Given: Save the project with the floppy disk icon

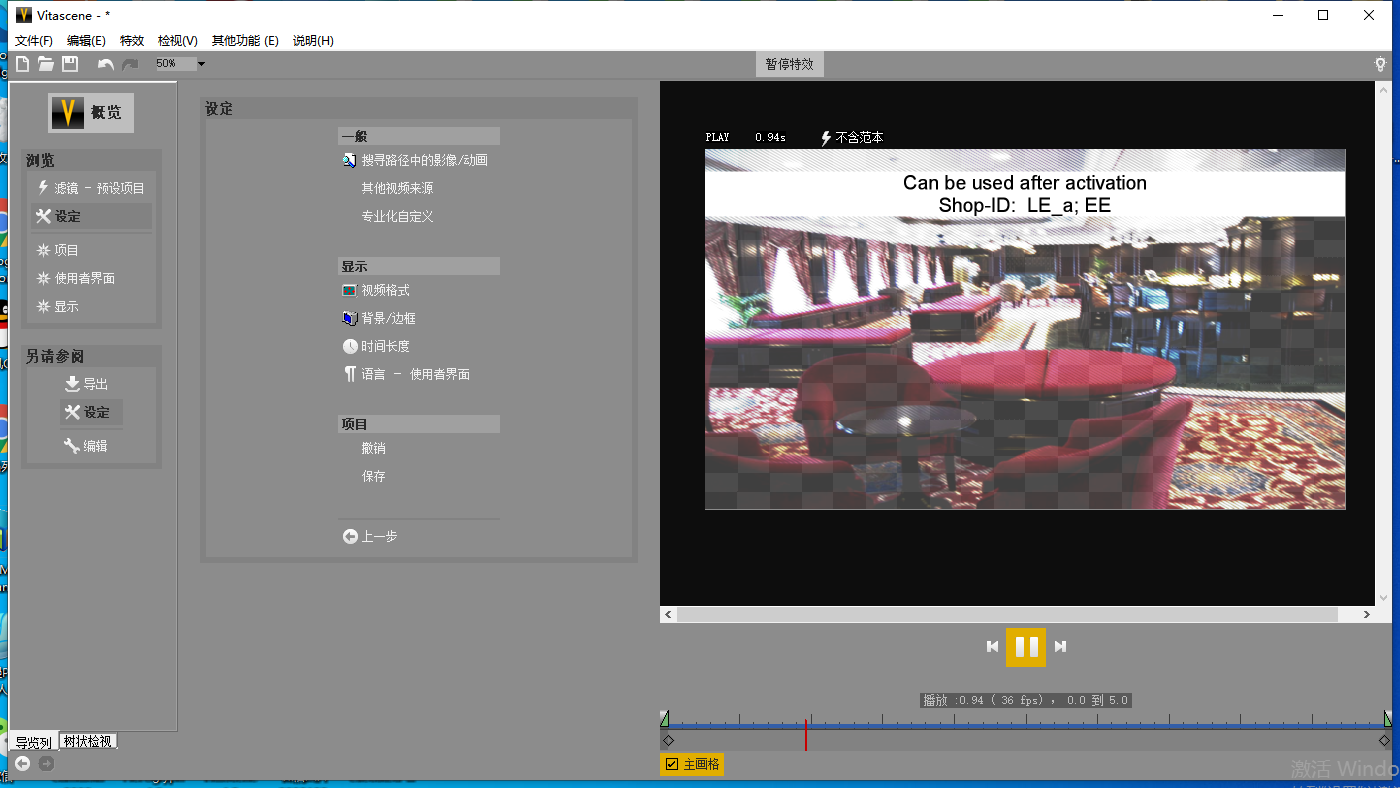Looking at the screenshot, I should click(x=70, y=64).
